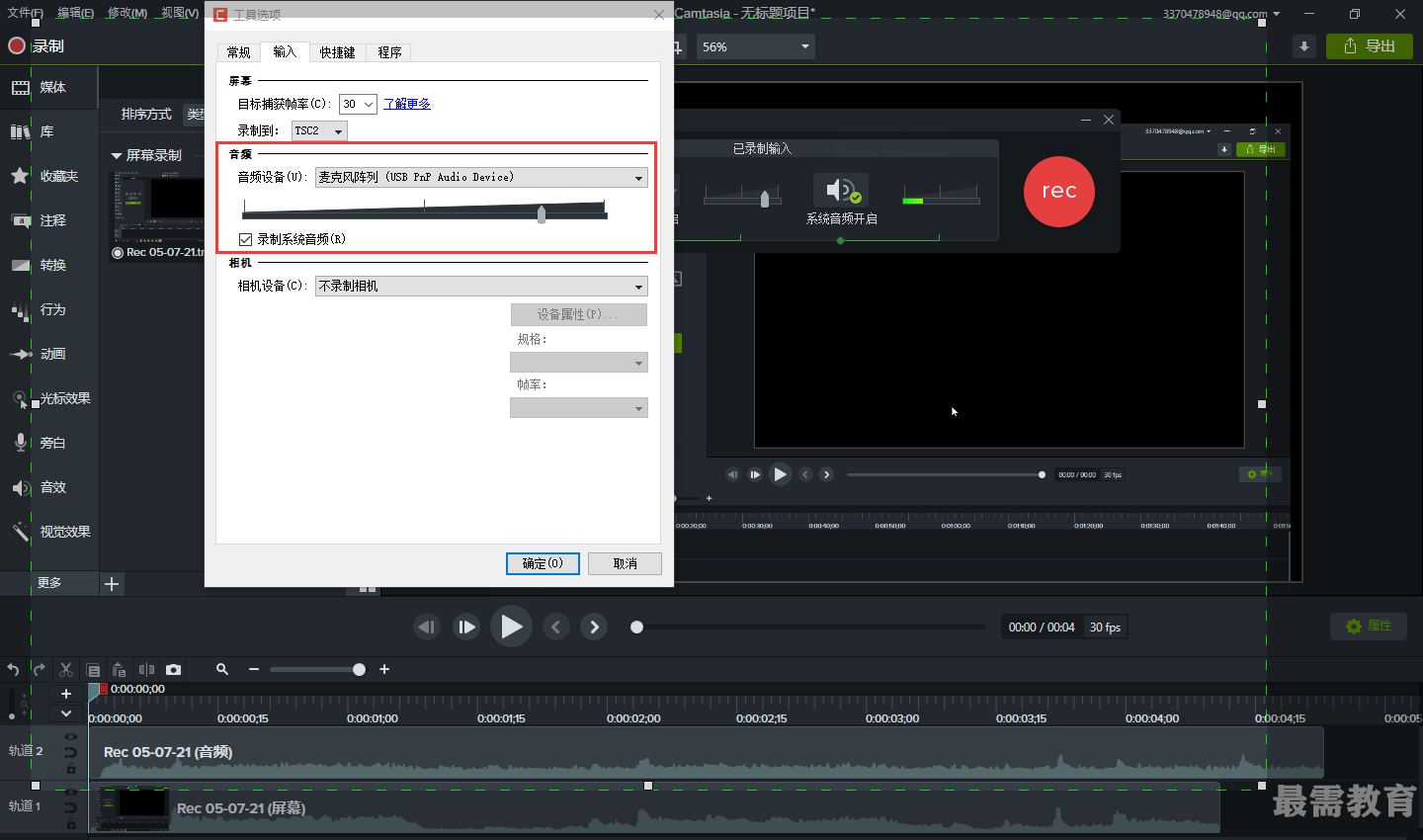Click the plus timeline zoom-in icon
Image resolution: width=1423 pixels, height=840 pixels.
[384, 669]
